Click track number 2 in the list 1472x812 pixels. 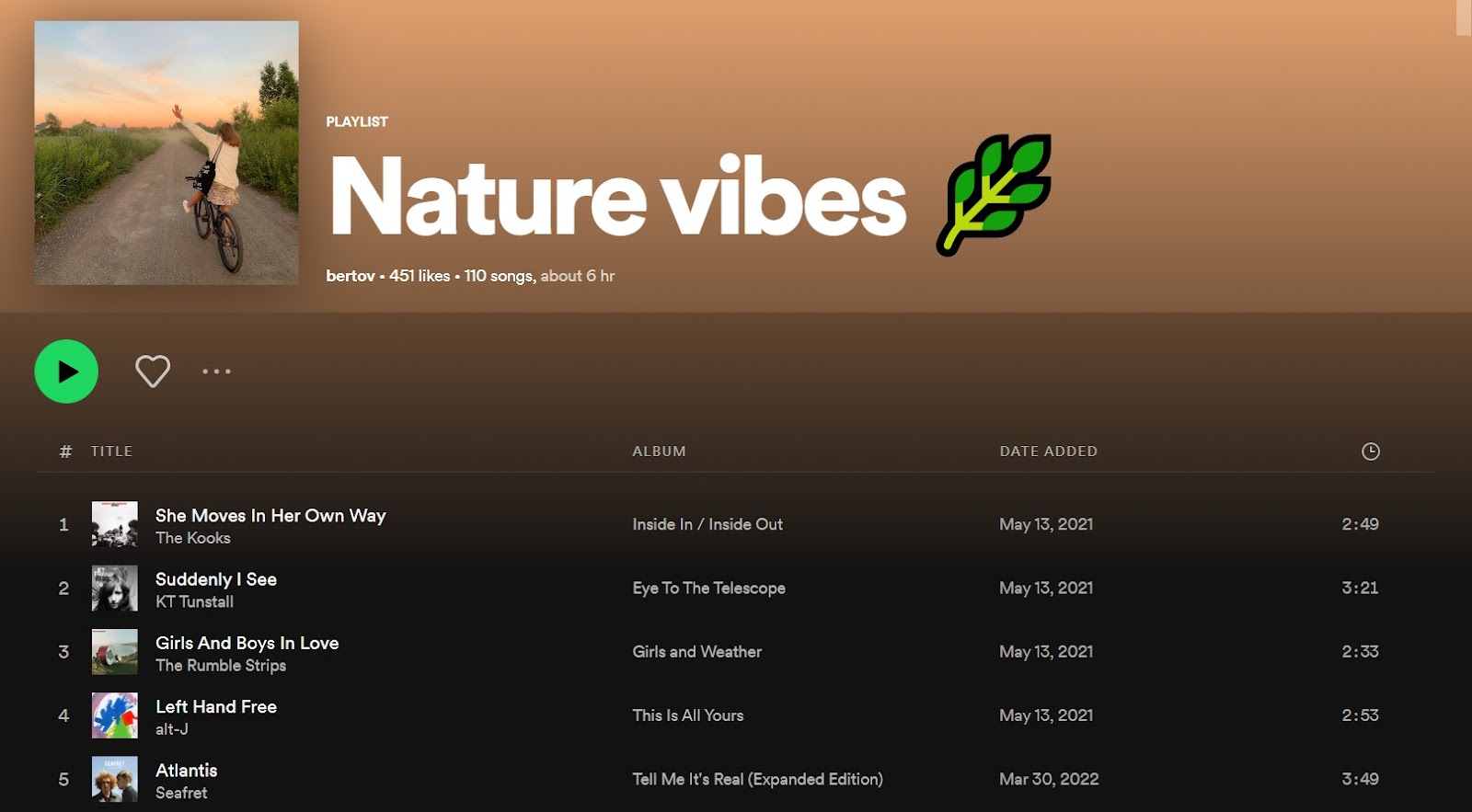coord(63,588)
